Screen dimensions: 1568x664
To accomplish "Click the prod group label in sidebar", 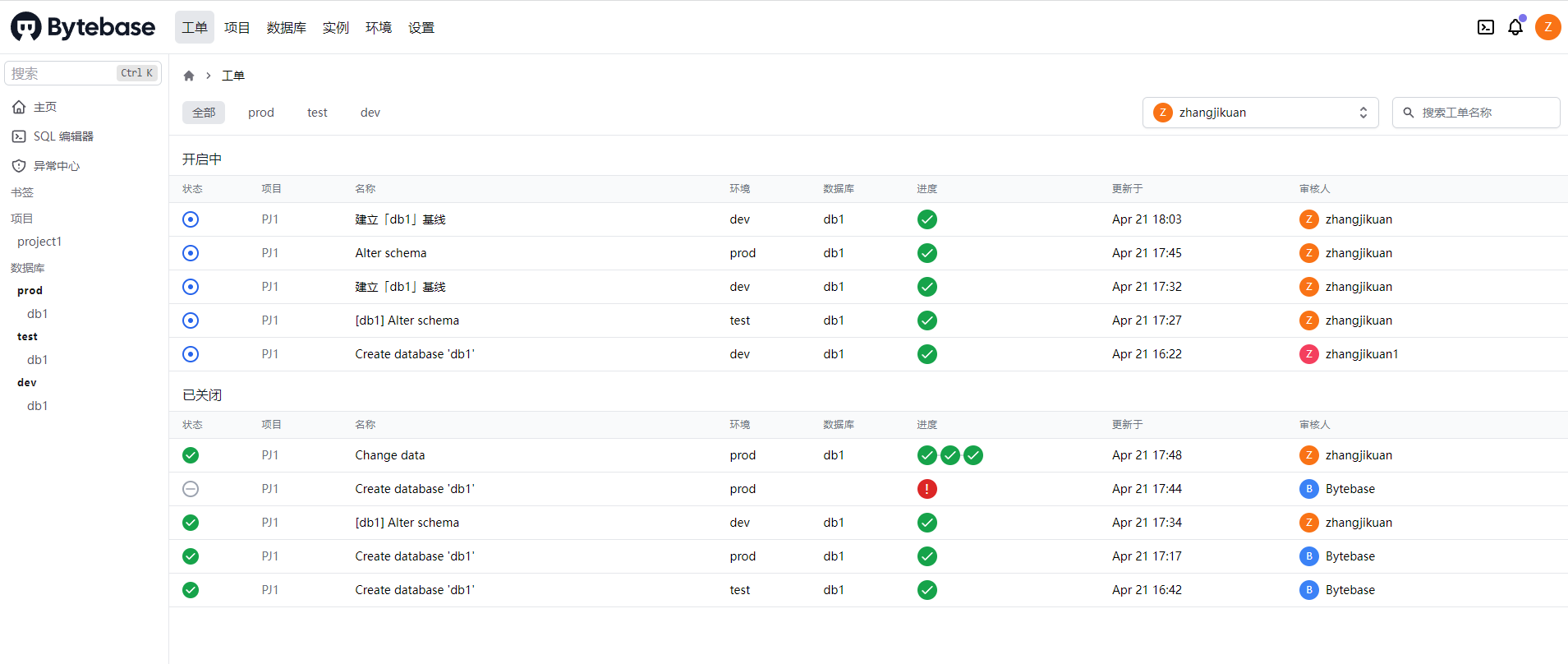I will [30, 291].
